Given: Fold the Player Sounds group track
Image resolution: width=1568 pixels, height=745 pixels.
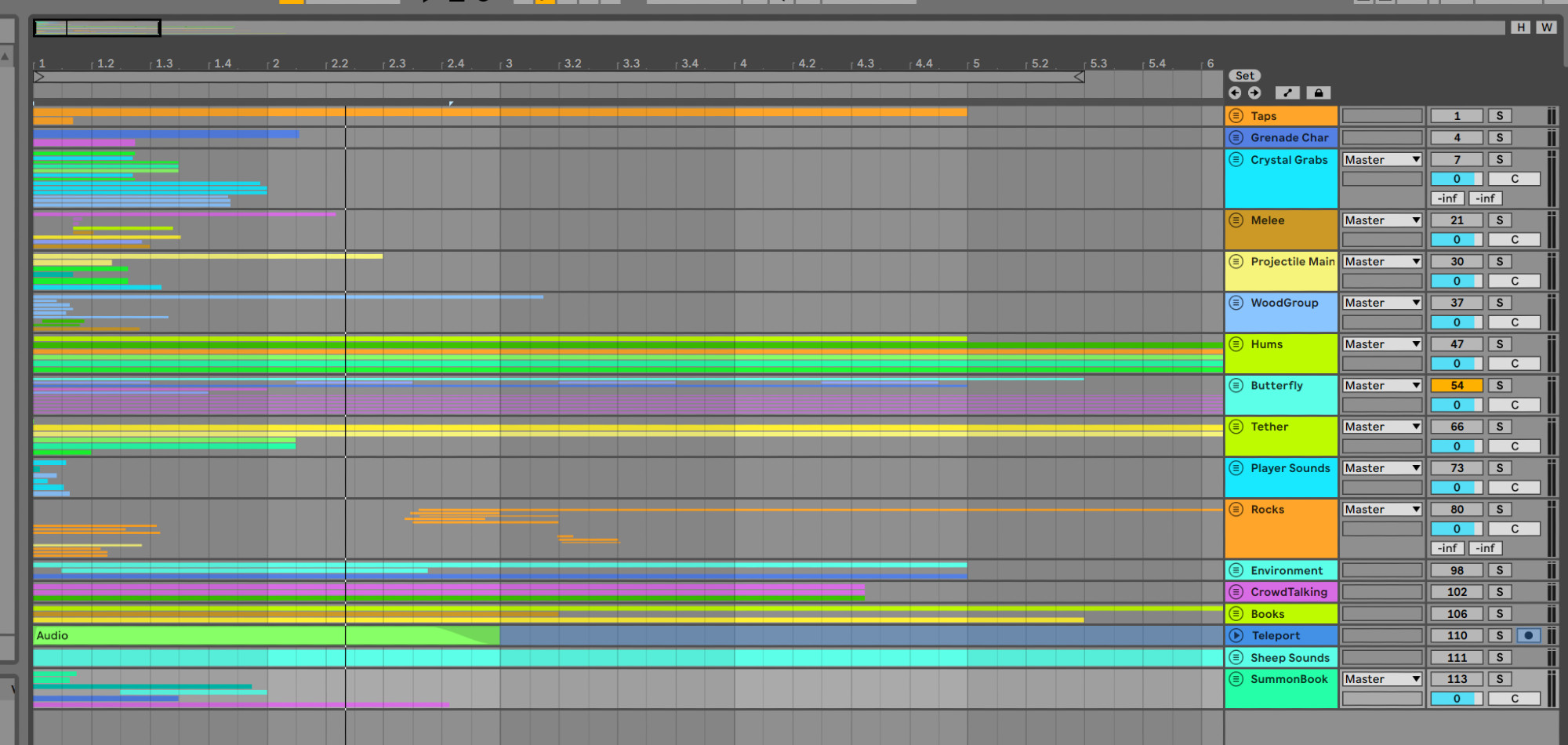Looking at the screenshot, I should [x=1236, y=468].
